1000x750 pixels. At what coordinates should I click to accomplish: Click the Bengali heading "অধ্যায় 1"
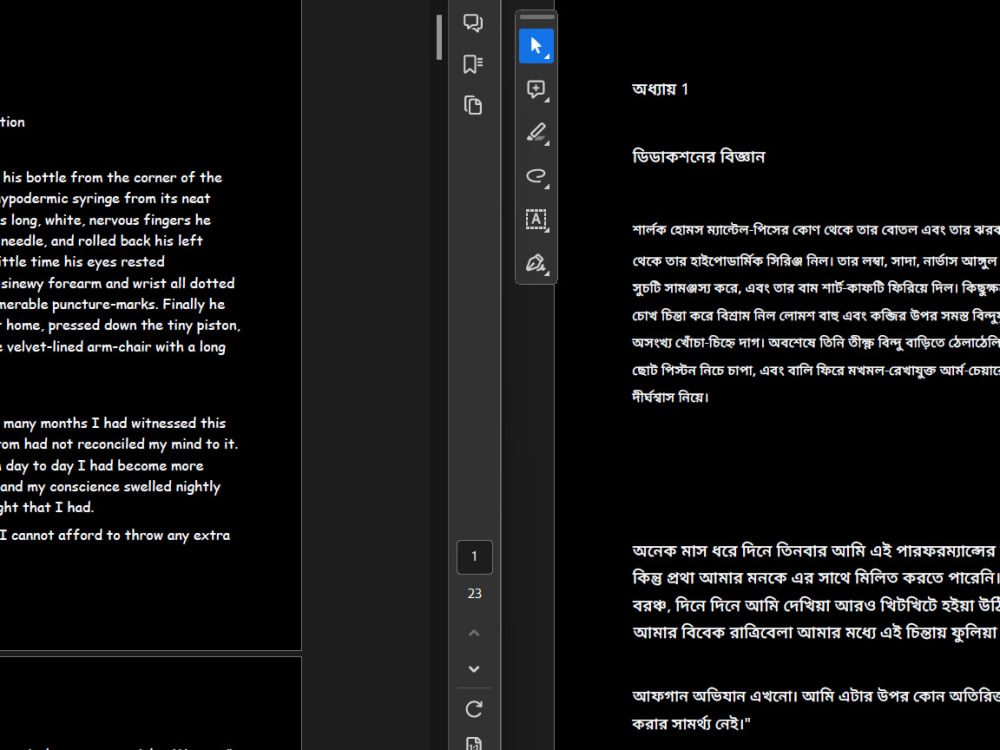[x=660, y=89]
